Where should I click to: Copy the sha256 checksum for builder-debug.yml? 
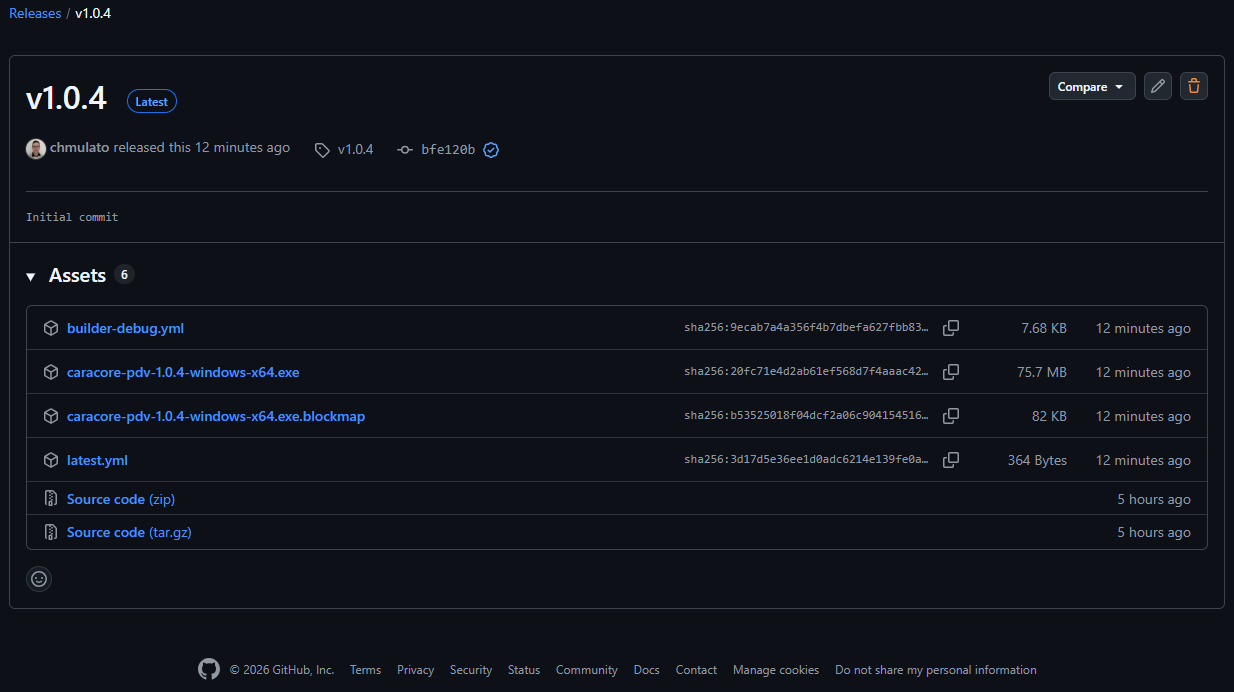click(x=950, y=327)
